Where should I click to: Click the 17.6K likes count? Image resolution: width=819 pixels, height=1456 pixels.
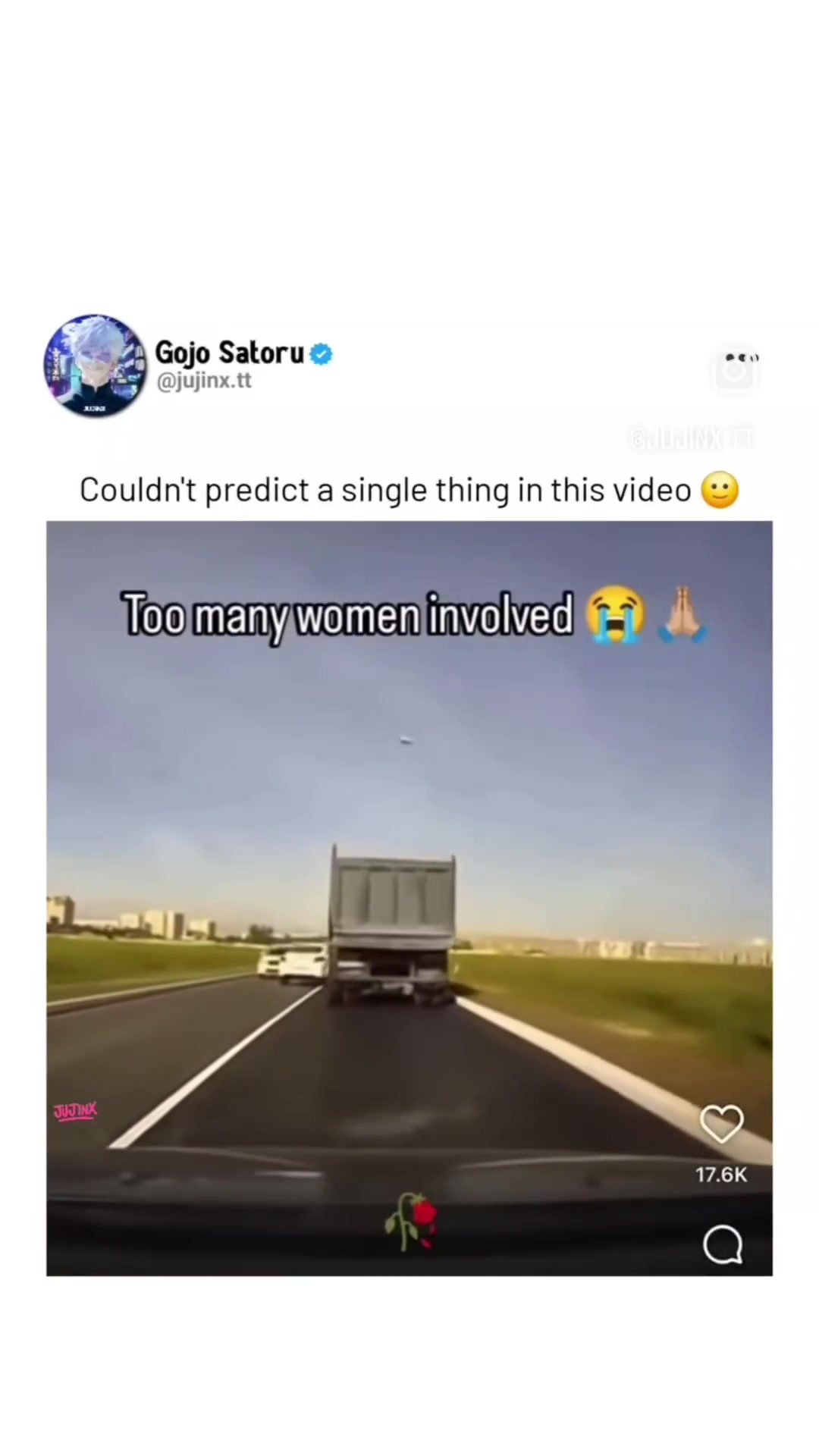[x=721, y=1175]
